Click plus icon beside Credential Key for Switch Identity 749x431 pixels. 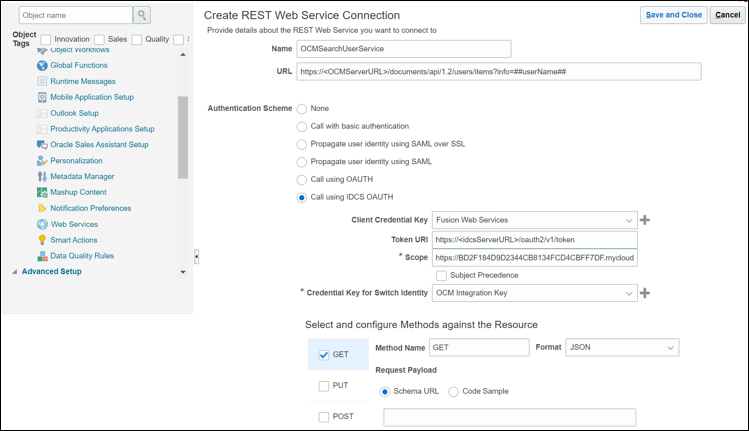pyautogui.click(x=645, y=293)
